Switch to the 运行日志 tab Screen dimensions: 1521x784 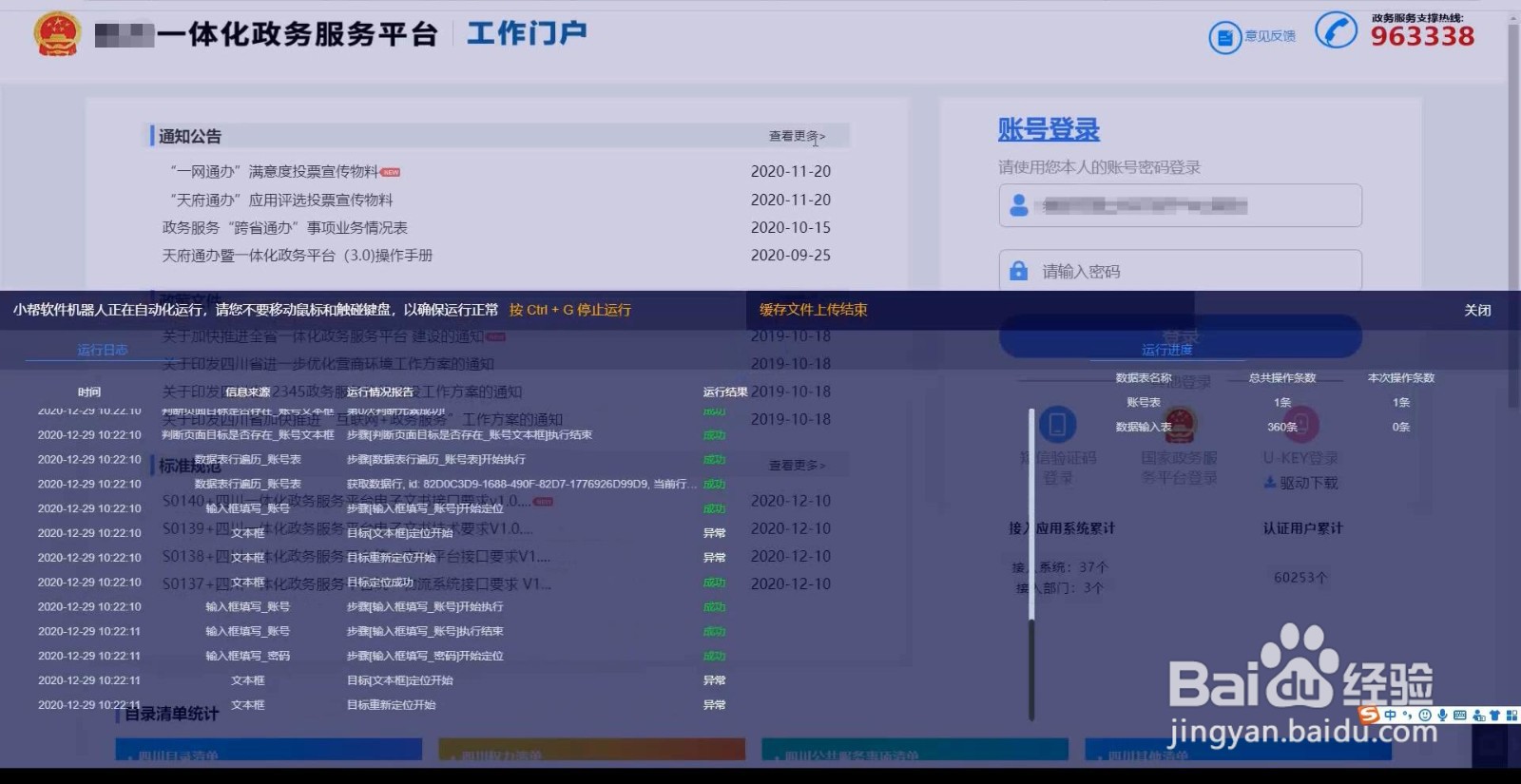click(103, 351)
